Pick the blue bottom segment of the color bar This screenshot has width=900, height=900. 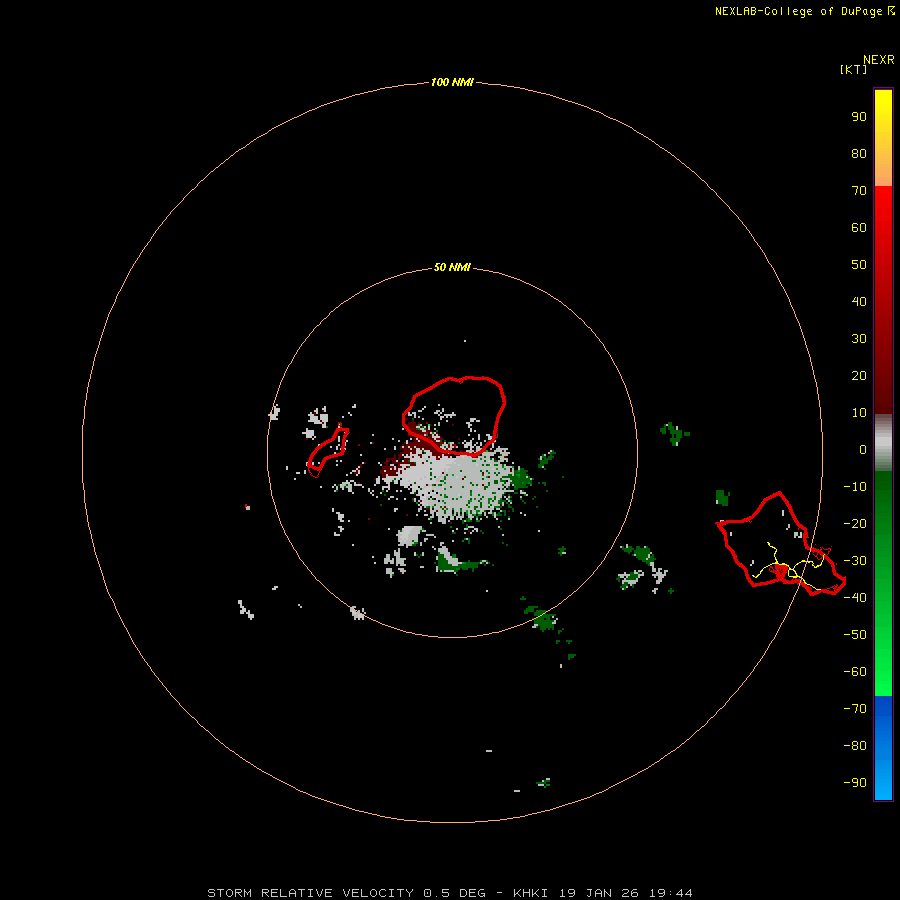[x=883, y=748]
